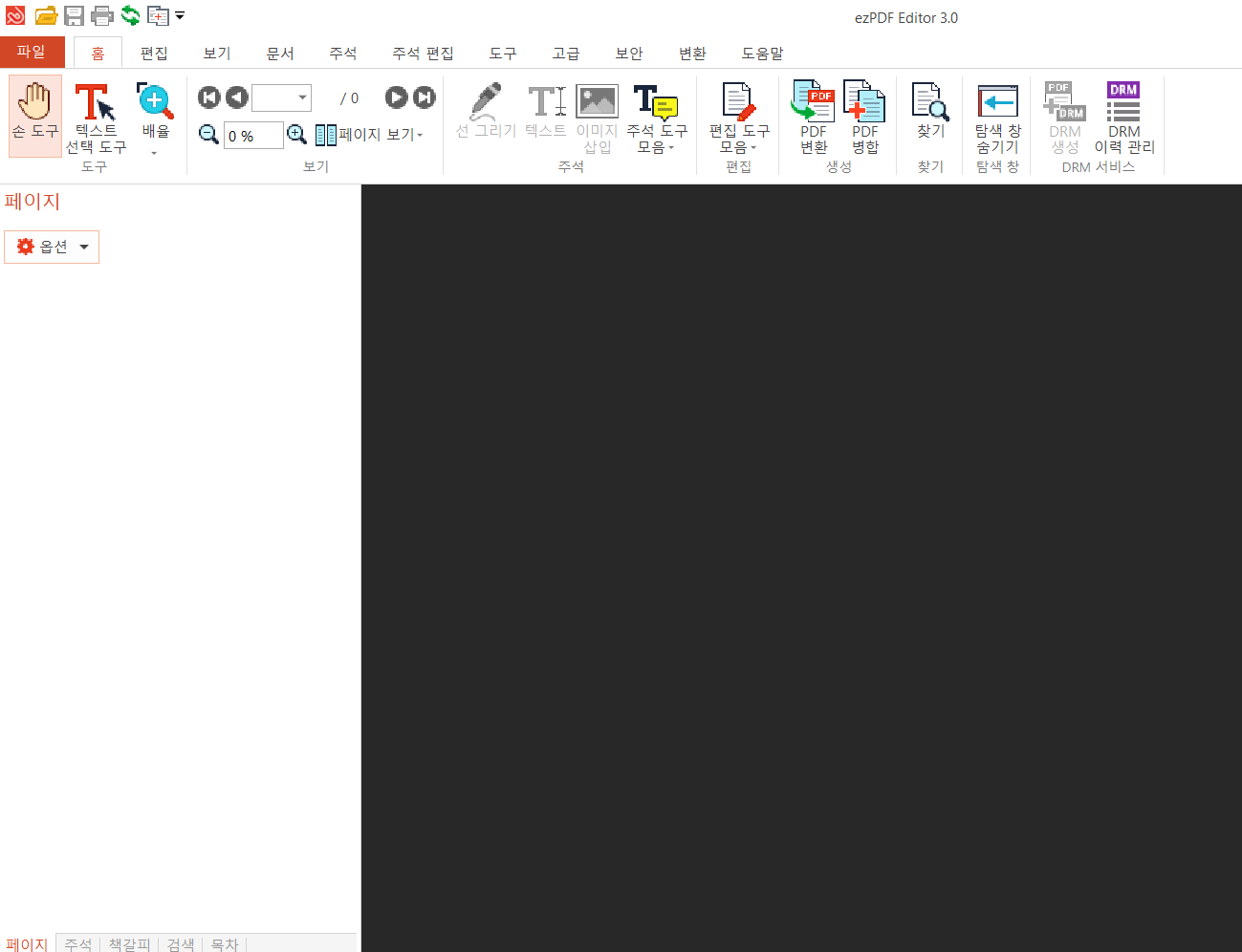Image resolution: width=1242 pixels, height=952 pixels.
Task: Select the 손 도구 hand tool
Action: 35,116
